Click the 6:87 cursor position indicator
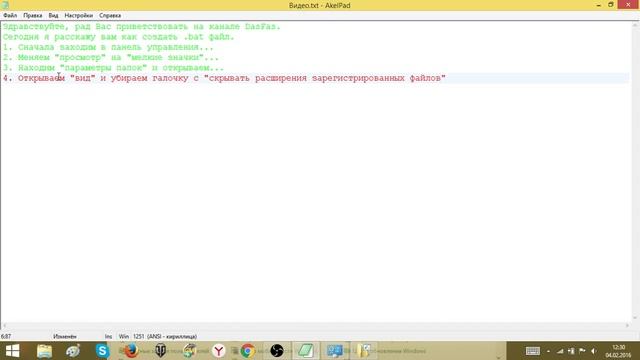This screenshot has height=360, width=640. [6, 337]
